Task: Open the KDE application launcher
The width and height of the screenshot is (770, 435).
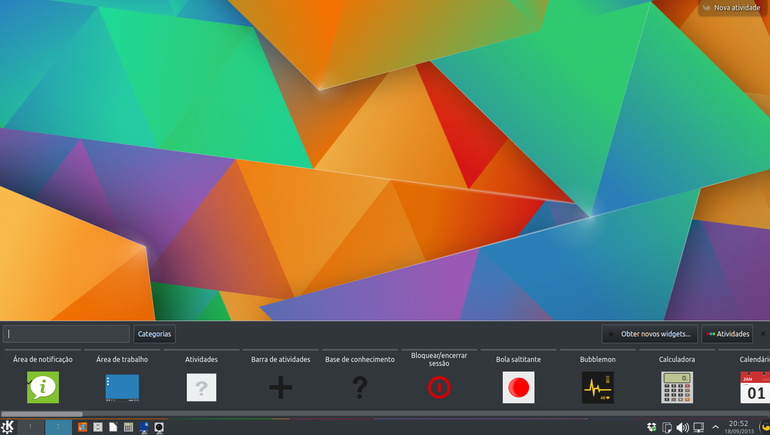Action: pyautogui.click(x=7, y=427)
